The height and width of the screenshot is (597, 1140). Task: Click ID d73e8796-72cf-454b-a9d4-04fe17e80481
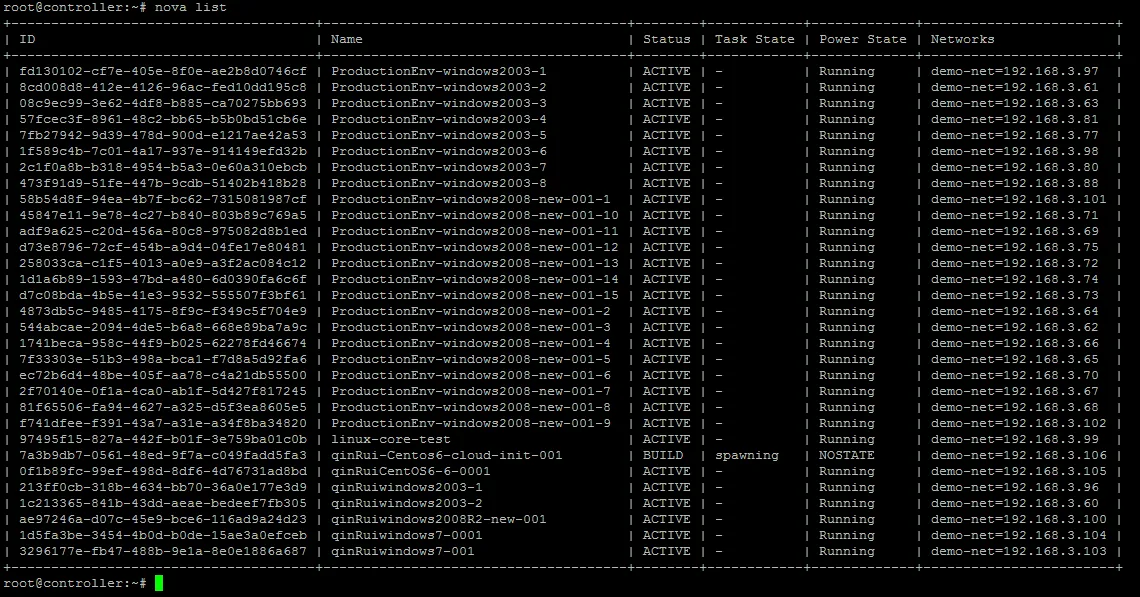click(163, 247)
